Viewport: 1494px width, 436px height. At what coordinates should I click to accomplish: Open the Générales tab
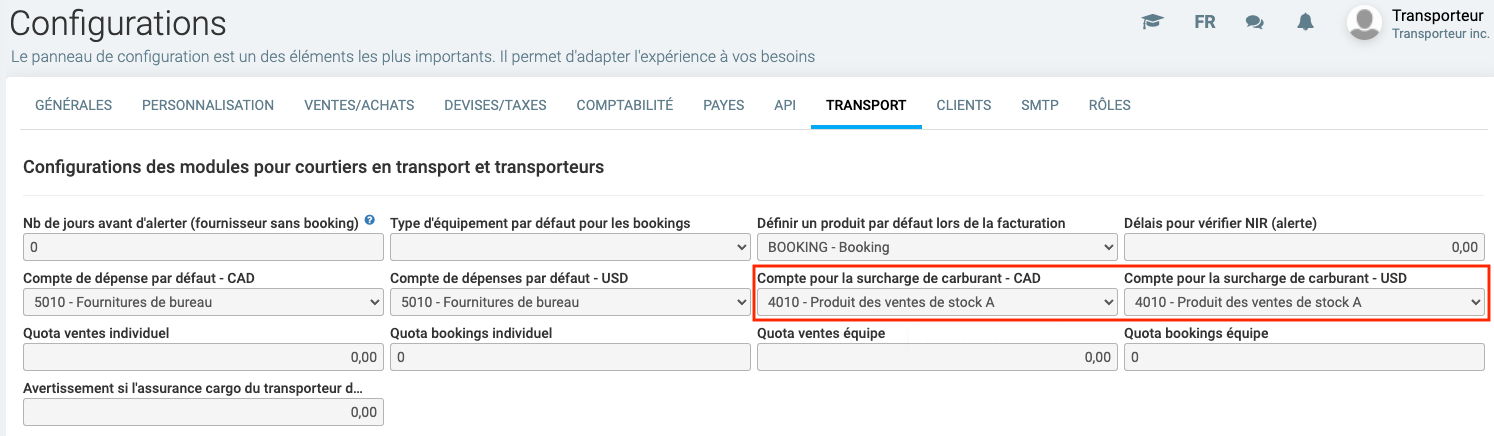pos(73,105)
